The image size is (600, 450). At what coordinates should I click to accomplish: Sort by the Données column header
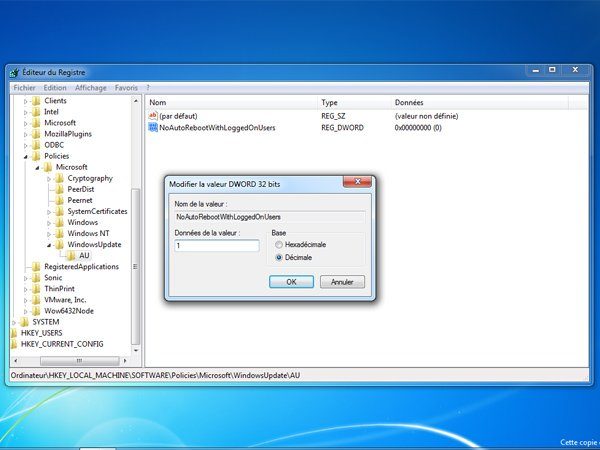tap(480, 103)
